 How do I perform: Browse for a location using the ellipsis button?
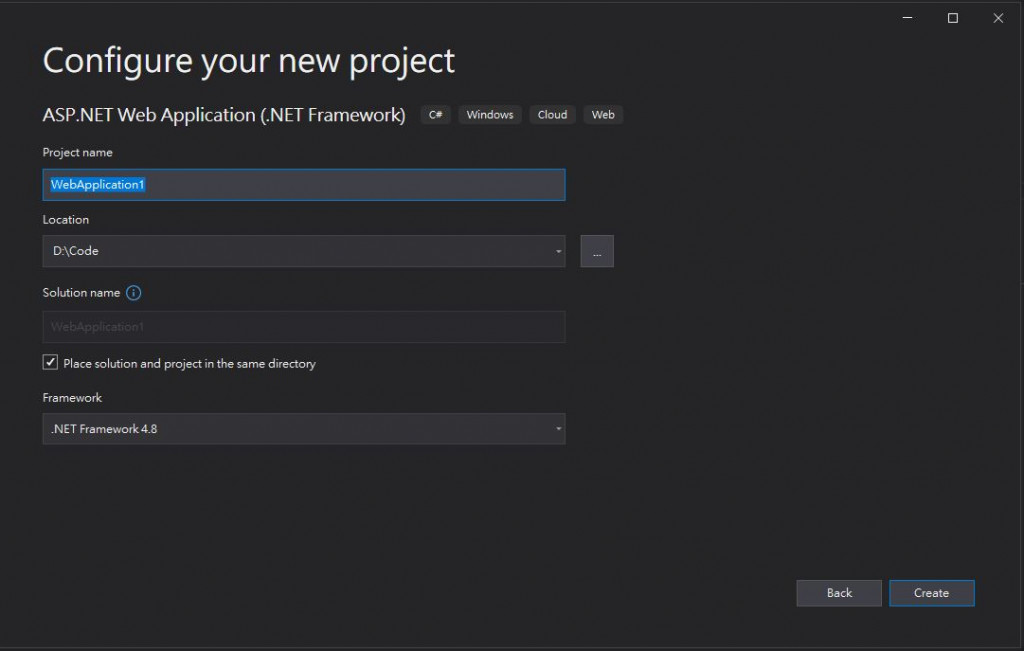(x=597, y=251)
